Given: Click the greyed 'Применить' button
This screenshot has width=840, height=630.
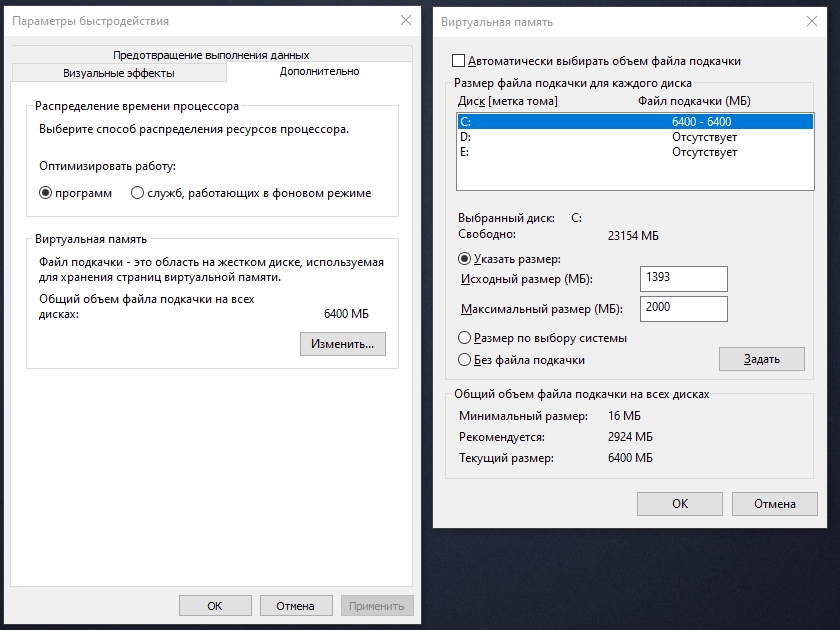Looking at the screenshot, I should (x=377, y=605).
